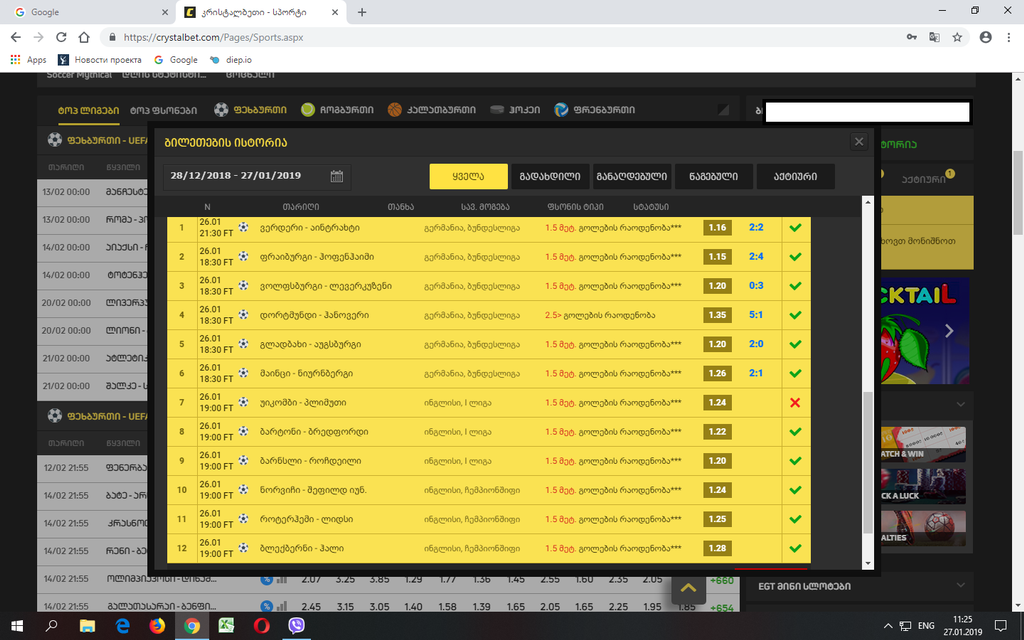The image size is (1024, 640).
Task: Click the yellow scroll-to-top chevron button
Action: 688,588
